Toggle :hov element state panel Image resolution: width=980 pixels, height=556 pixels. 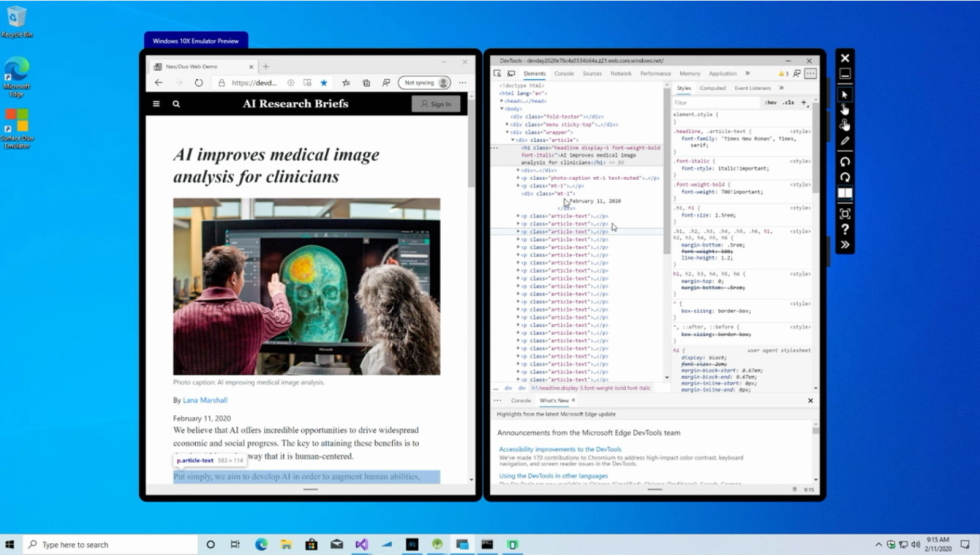(x=771, y=102)
